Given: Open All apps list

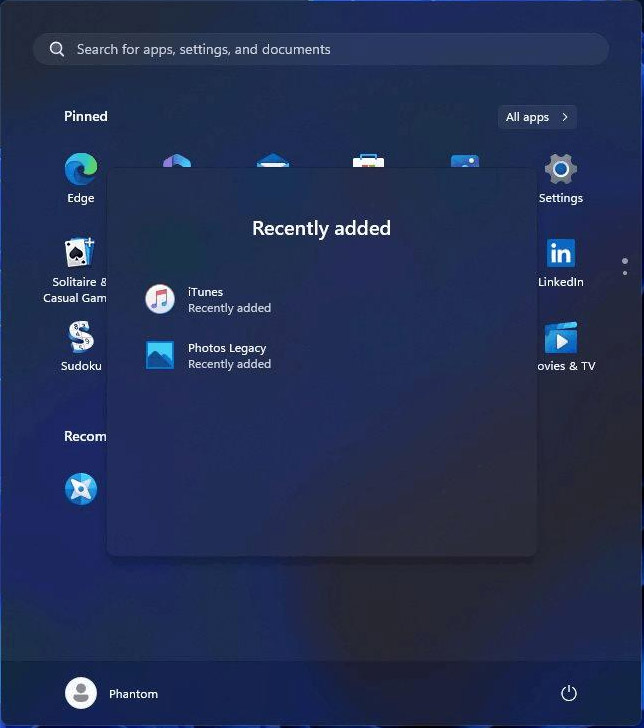Looking at the screenshot, I should click(537, 117).
